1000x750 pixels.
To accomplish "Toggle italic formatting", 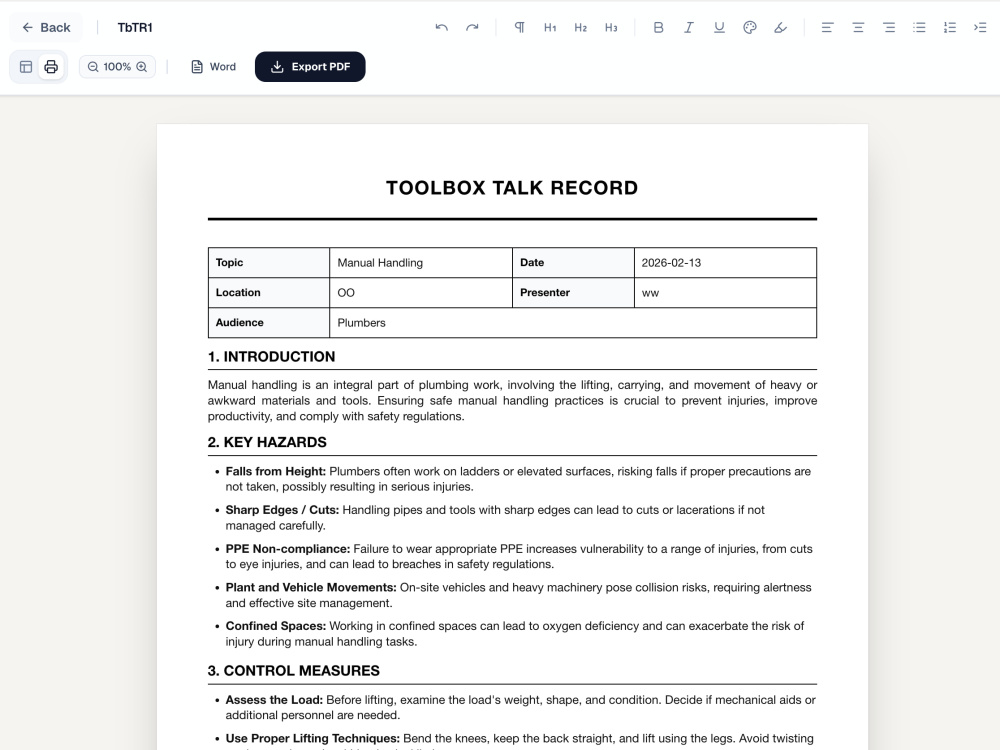I will tap(689, 27).
